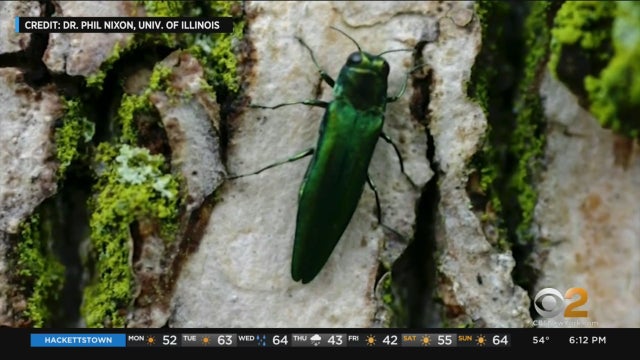Click the WED day label
This screenshot has height=360, width=640.
point(246,338)
